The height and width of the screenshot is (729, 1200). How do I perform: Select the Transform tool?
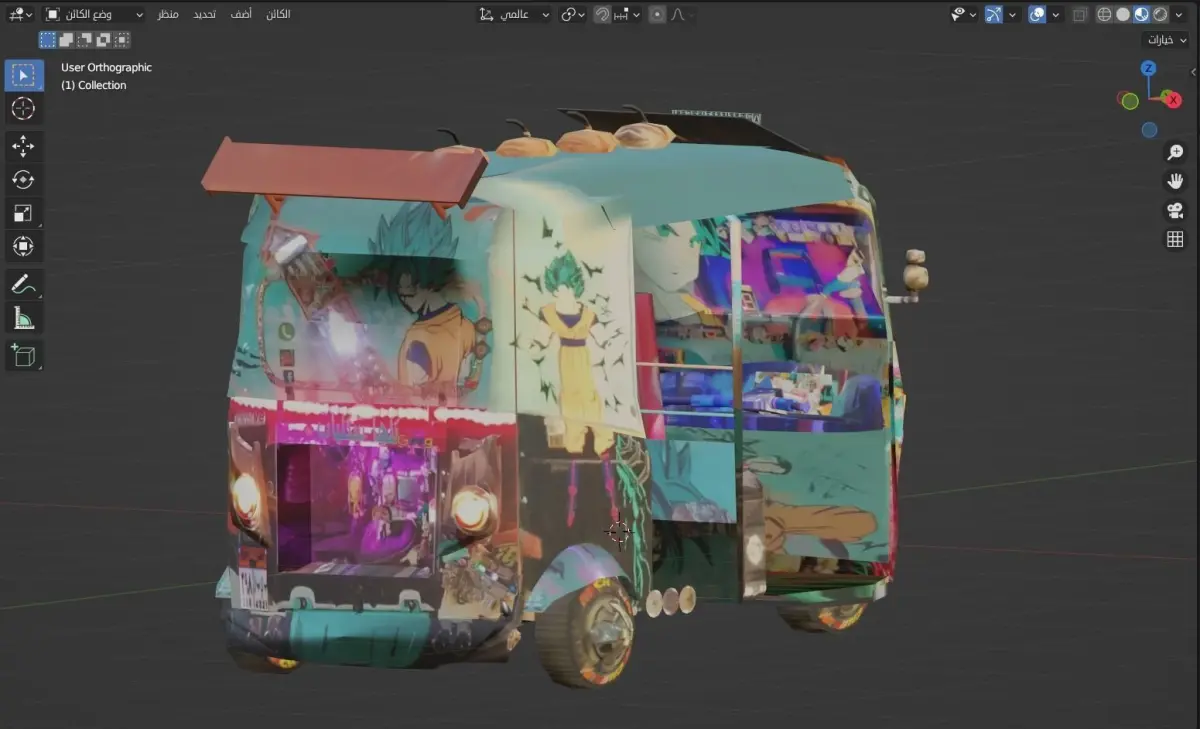(23, 246)
